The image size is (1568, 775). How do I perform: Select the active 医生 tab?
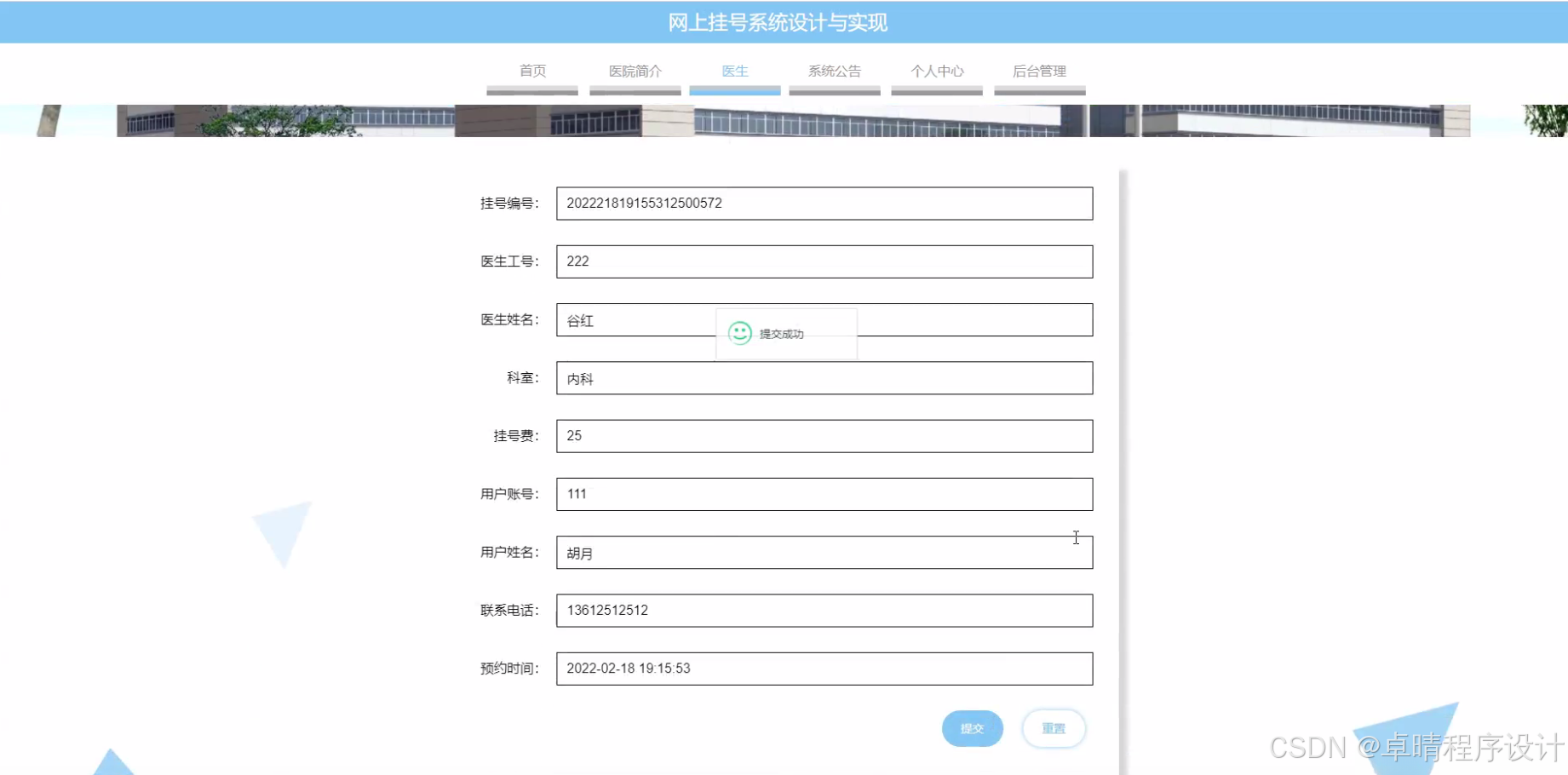point(734,72)
